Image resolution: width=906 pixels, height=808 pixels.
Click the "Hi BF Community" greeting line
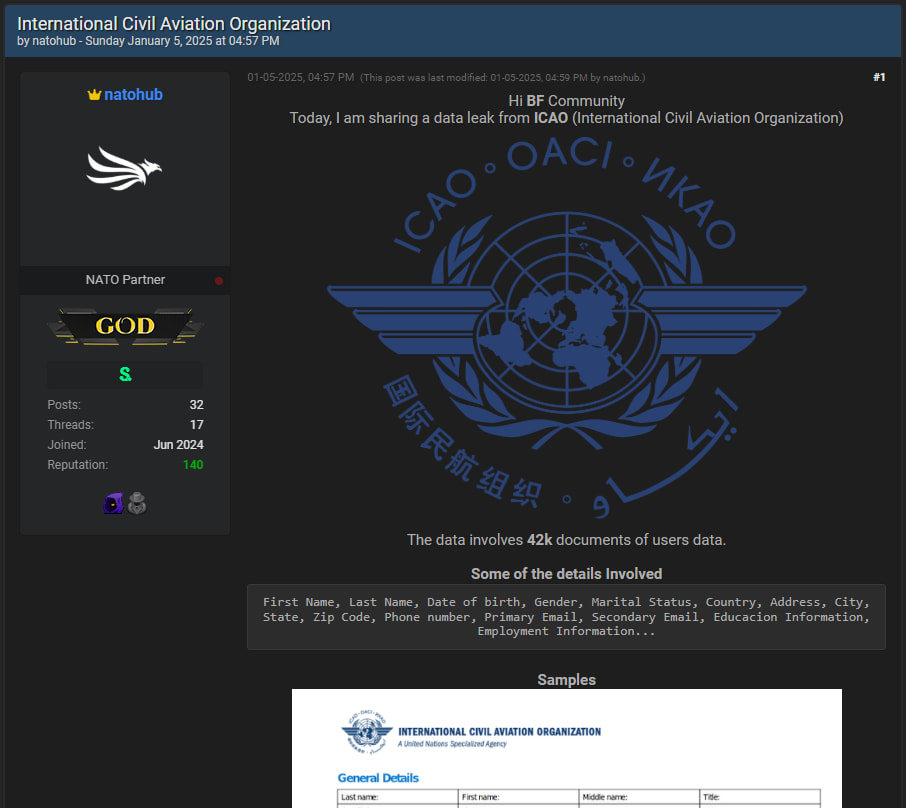point(566,101)
